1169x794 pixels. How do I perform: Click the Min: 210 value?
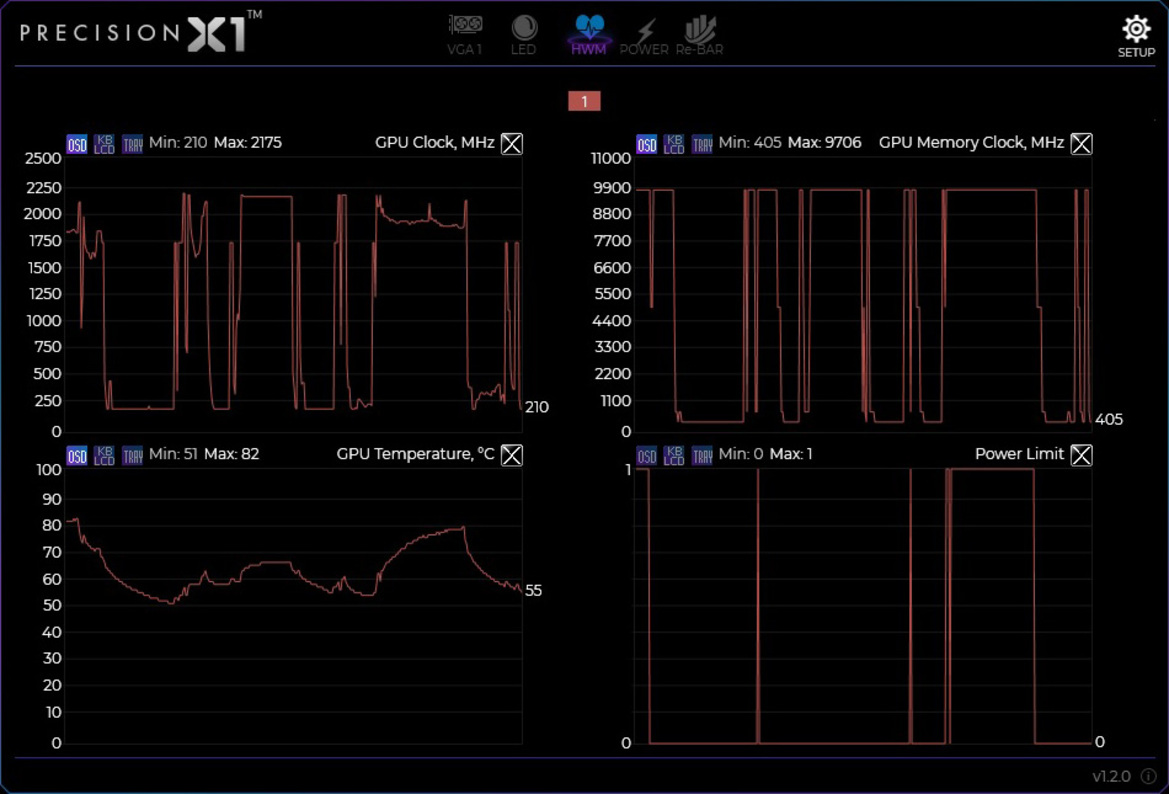tap(178, 142)
